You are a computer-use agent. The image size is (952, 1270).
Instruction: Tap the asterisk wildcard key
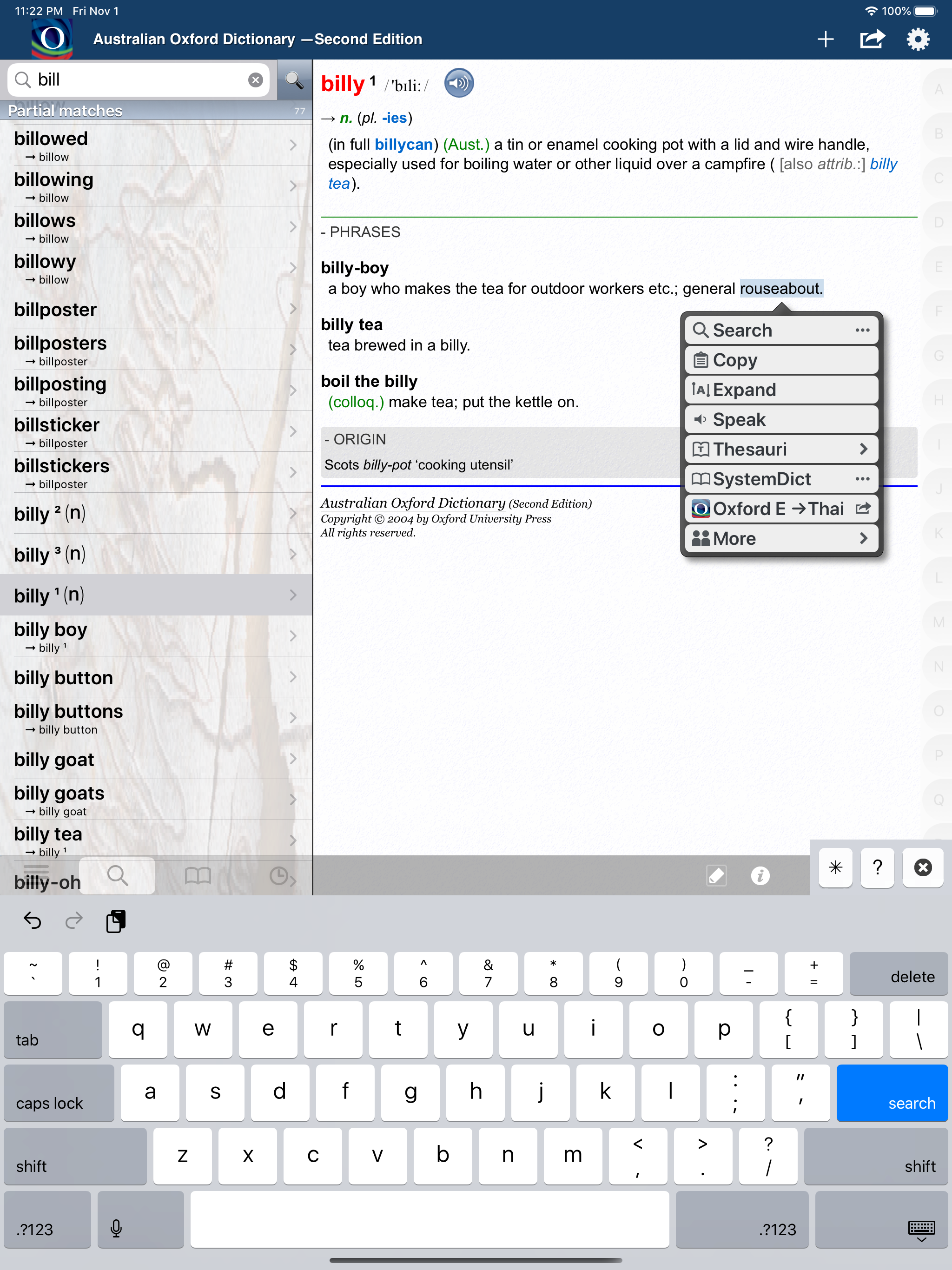click(835, 867)
